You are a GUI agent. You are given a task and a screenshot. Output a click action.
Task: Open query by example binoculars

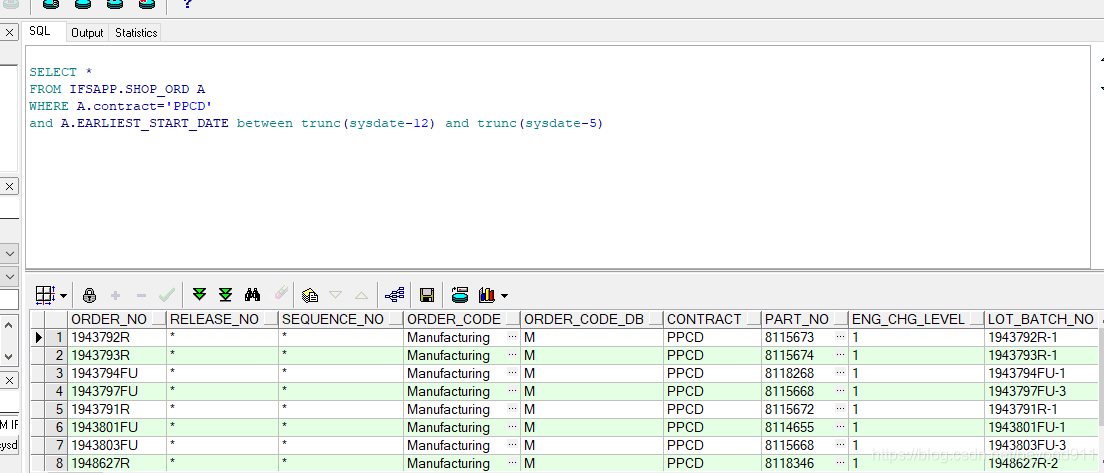click(x=252, y=295)
